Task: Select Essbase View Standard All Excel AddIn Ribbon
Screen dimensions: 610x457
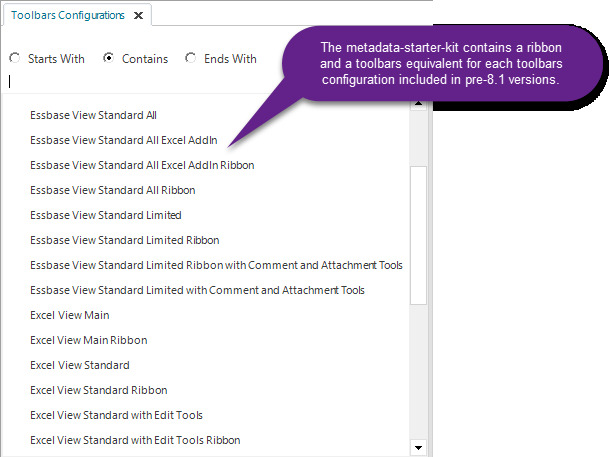Action: (x=142, y=165)
